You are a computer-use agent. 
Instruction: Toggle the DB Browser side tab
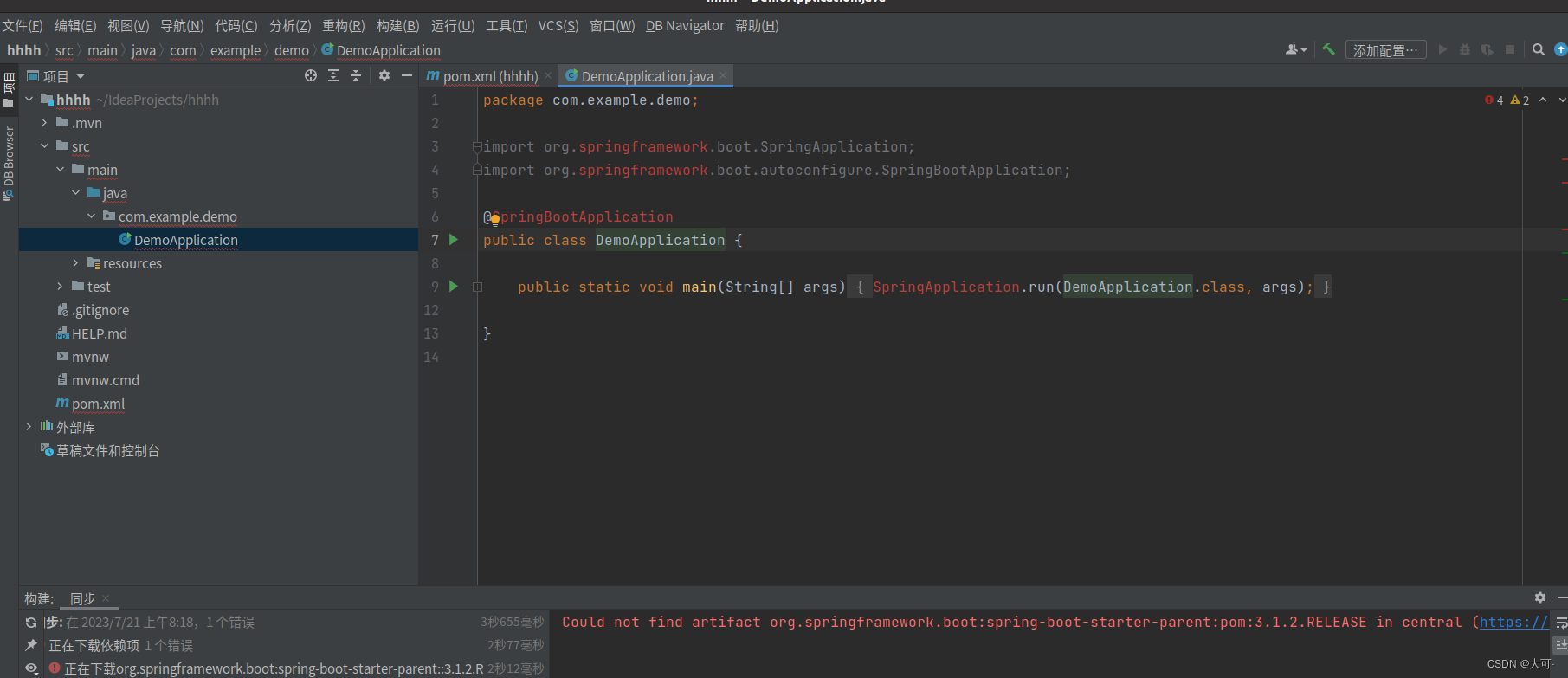click(x=9, y=163)
